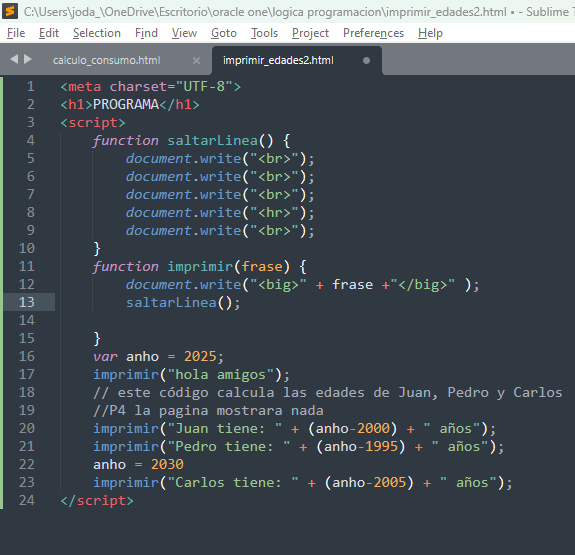Open the File menu

tap(16, 33)
